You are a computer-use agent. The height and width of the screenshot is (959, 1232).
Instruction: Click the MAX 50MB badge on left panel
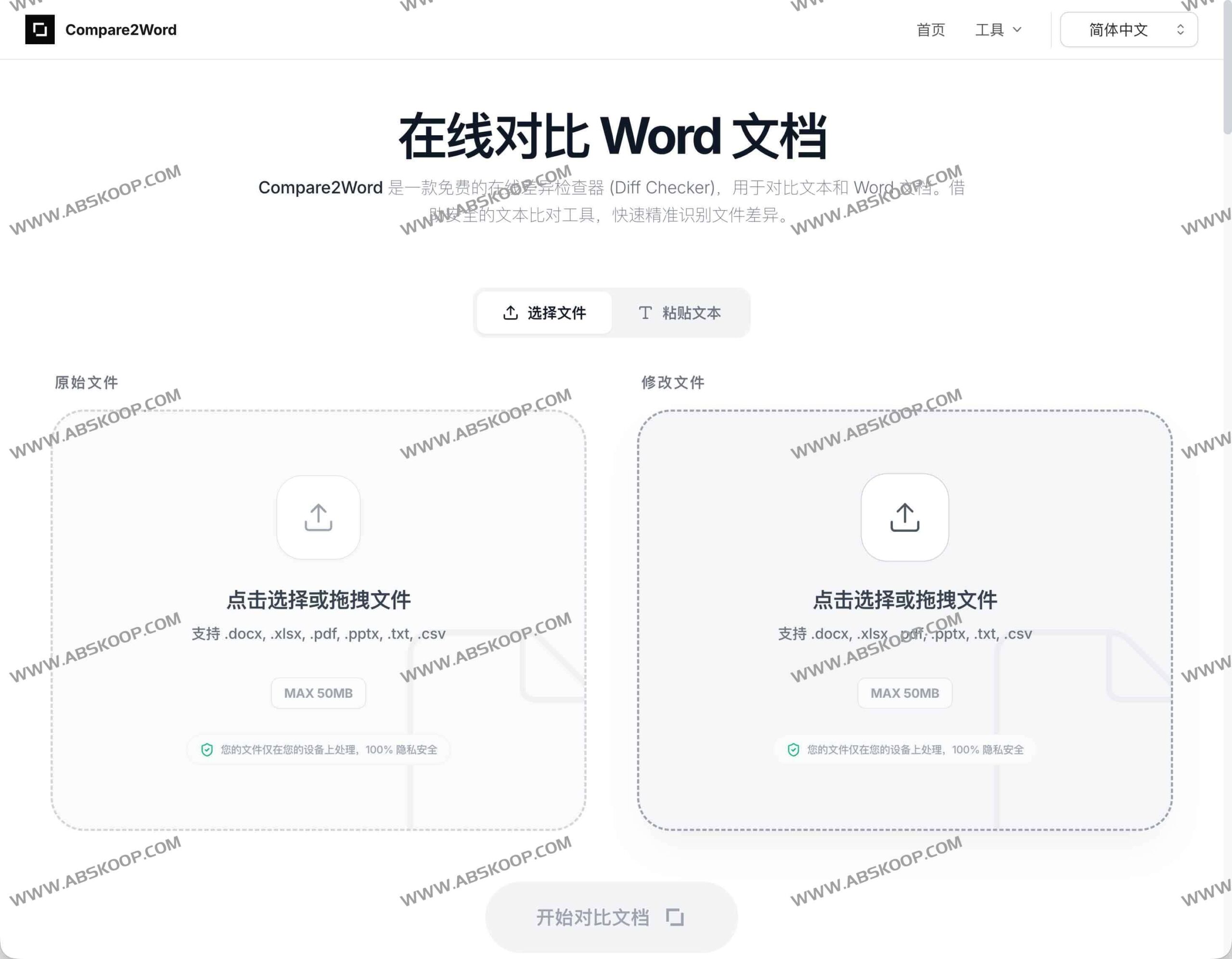click(x=318, y=693)
